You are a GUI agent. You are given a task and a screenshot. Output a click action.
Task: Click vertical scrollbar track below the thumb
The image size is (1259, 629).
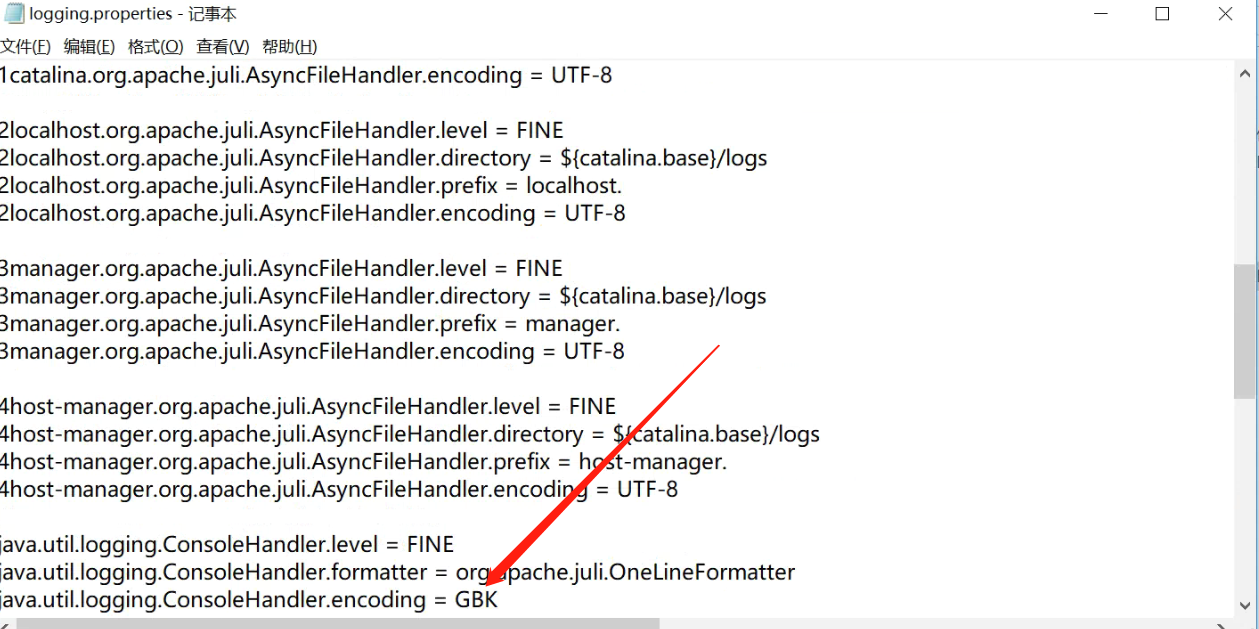pos(1245,495)
